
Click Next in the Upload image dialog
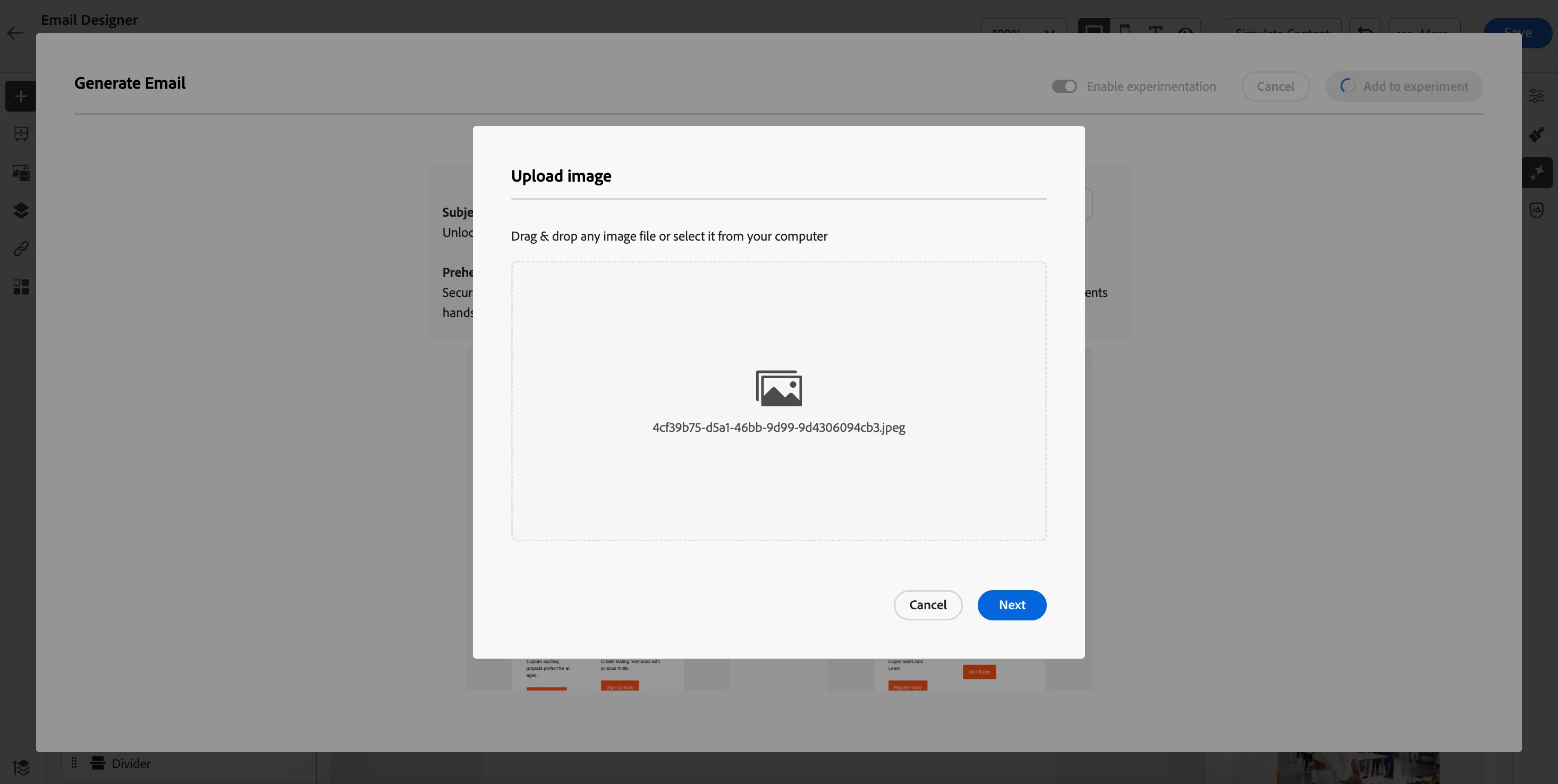pos(1012,605)
